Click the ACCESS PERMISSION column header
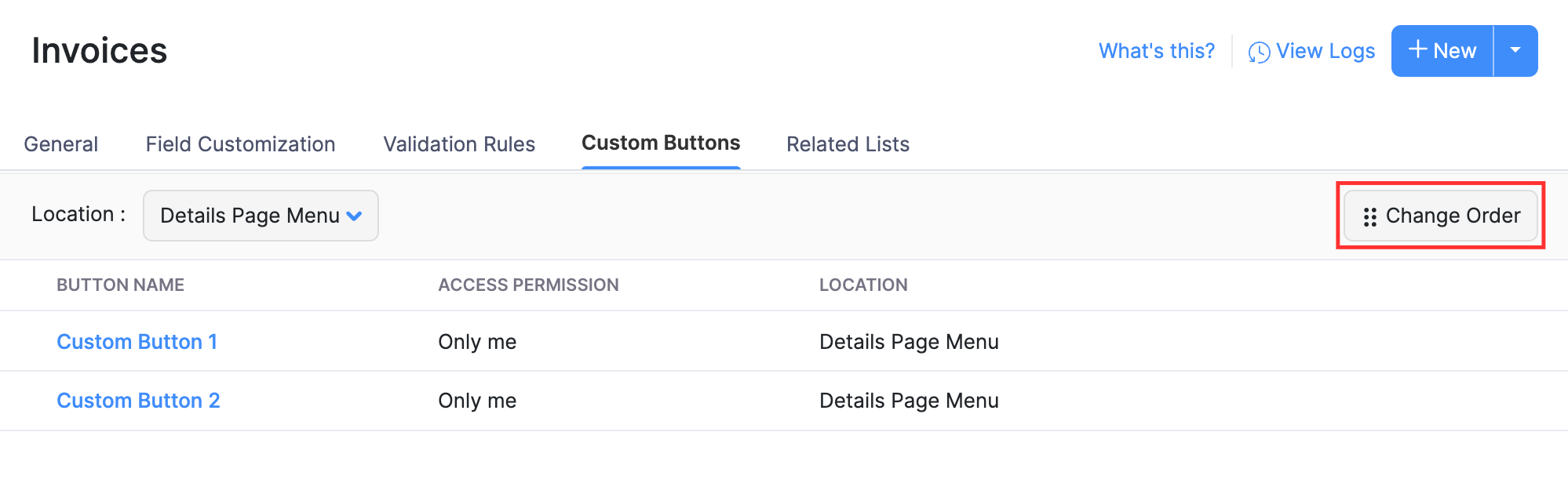This screenshot has width=1568, height=483. click(528, 285)
